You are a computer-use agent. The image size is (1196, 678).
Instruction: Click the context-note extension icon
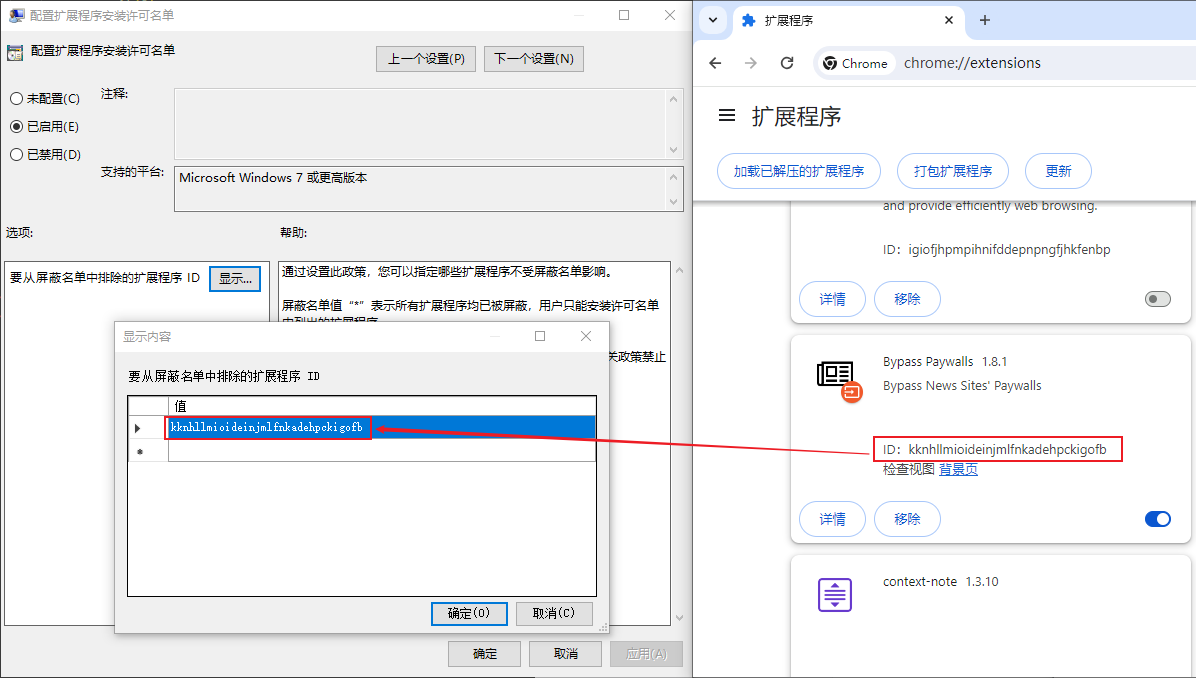(834, 594)
